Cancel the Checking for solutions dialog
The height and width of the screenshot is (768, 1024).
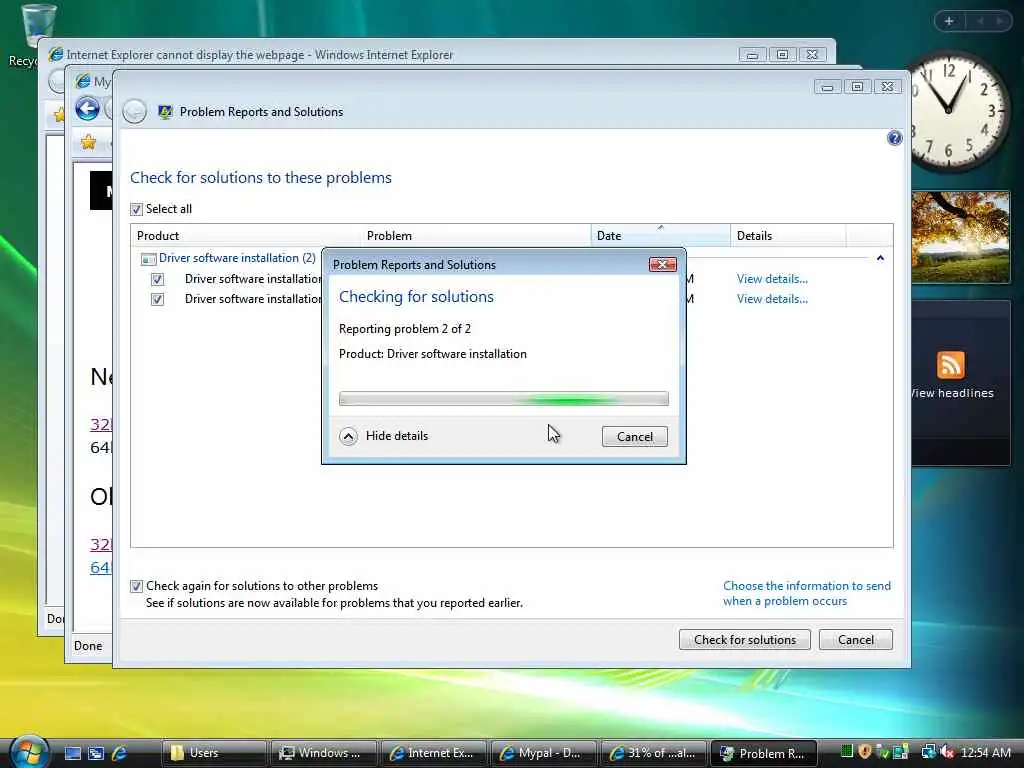click(634, 436)
